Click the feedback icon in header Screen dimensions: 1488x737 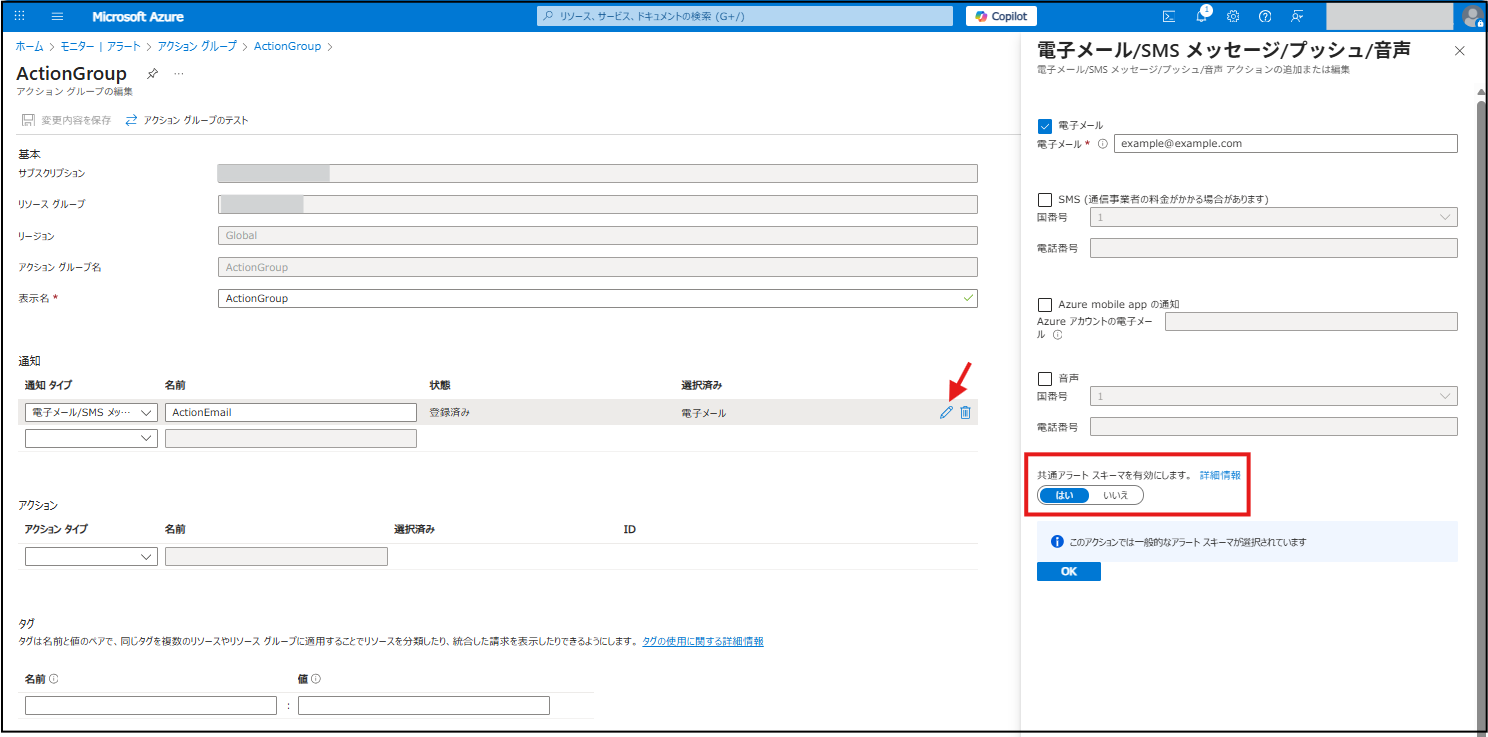tap(1297, 16)
